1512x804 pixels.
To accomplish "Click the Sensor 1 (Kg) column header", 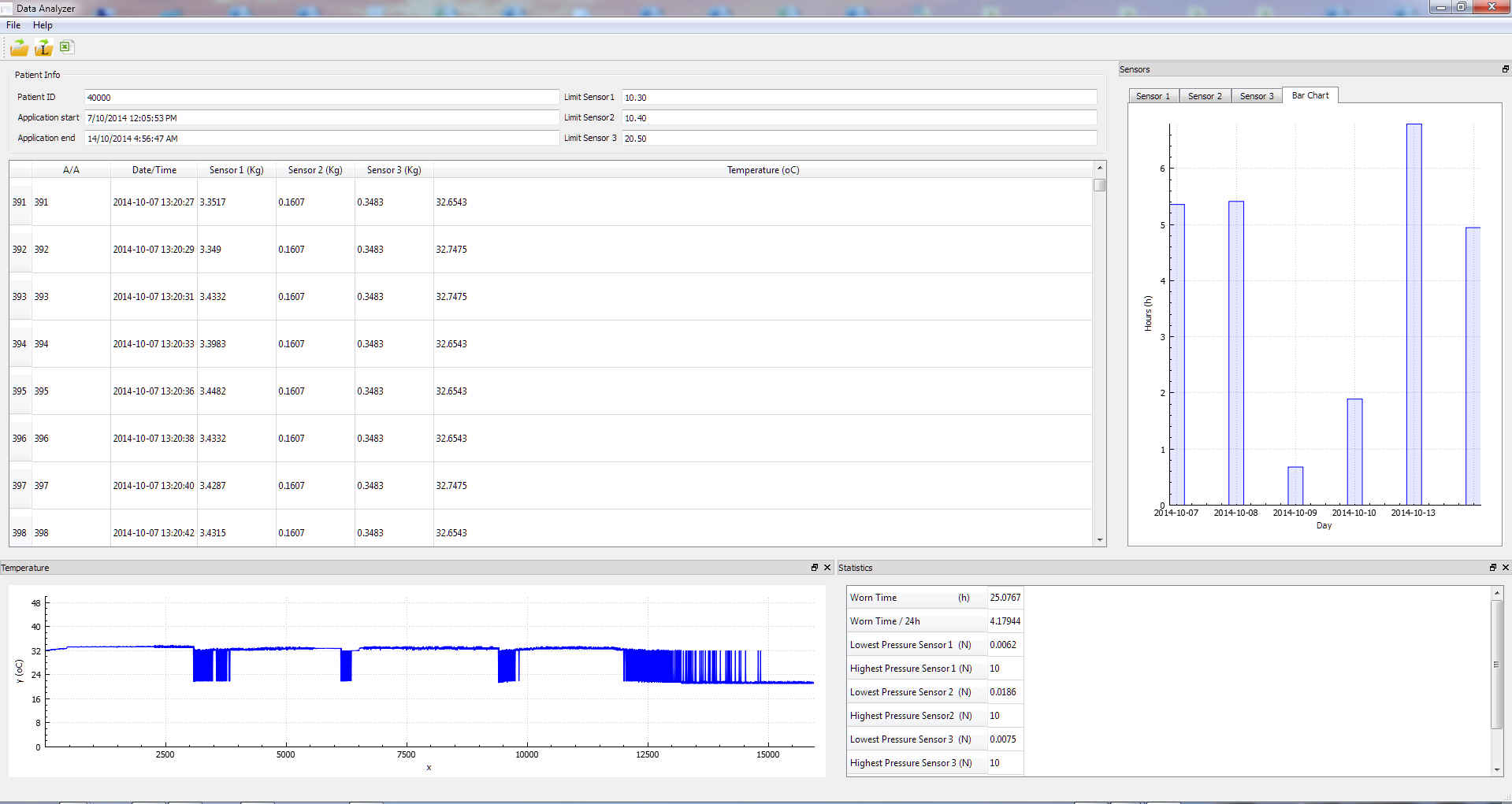I will [x=236, y=170].
